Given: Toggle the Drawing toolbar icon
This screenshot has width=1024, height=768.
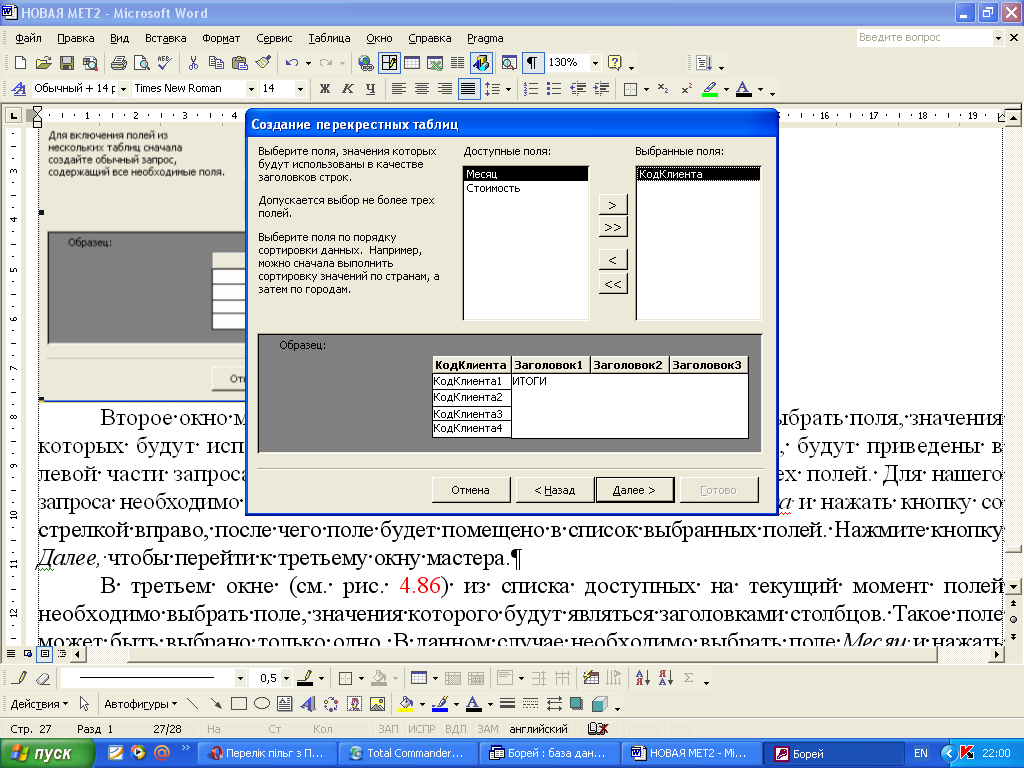Looking at the screenshot, I should point(481,63).
